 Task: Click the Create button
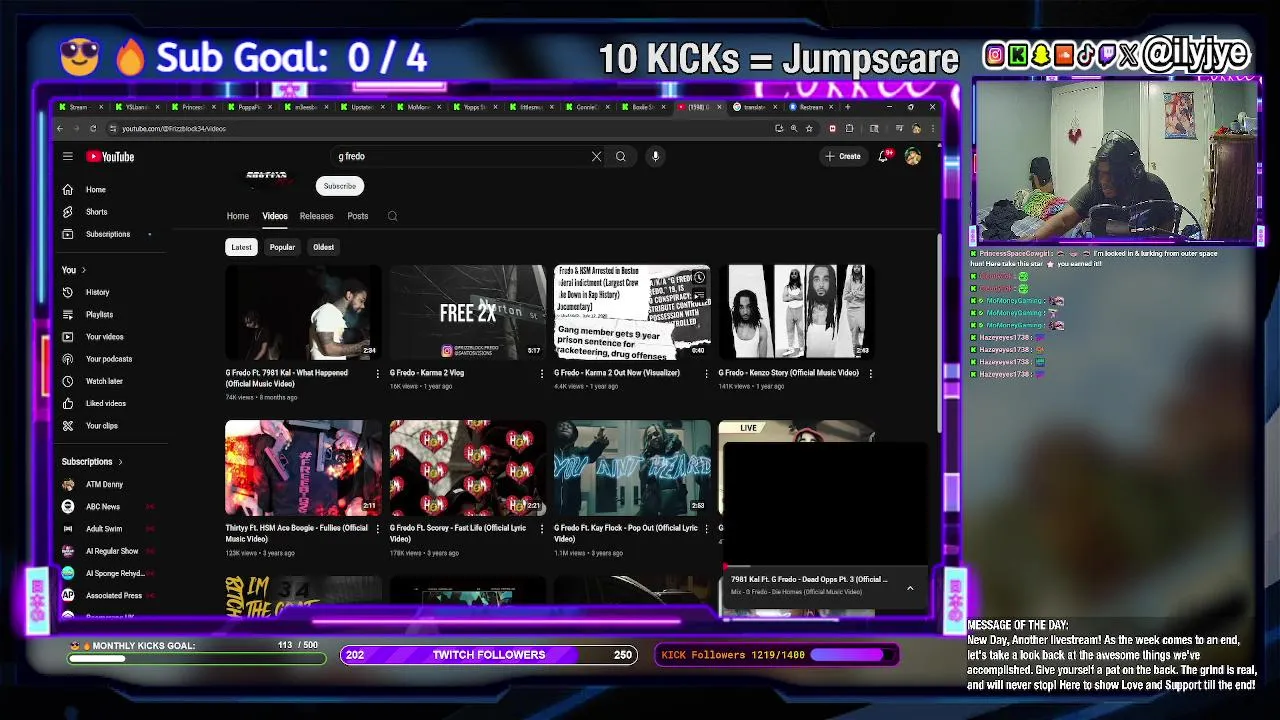click(x=843, y=156)
